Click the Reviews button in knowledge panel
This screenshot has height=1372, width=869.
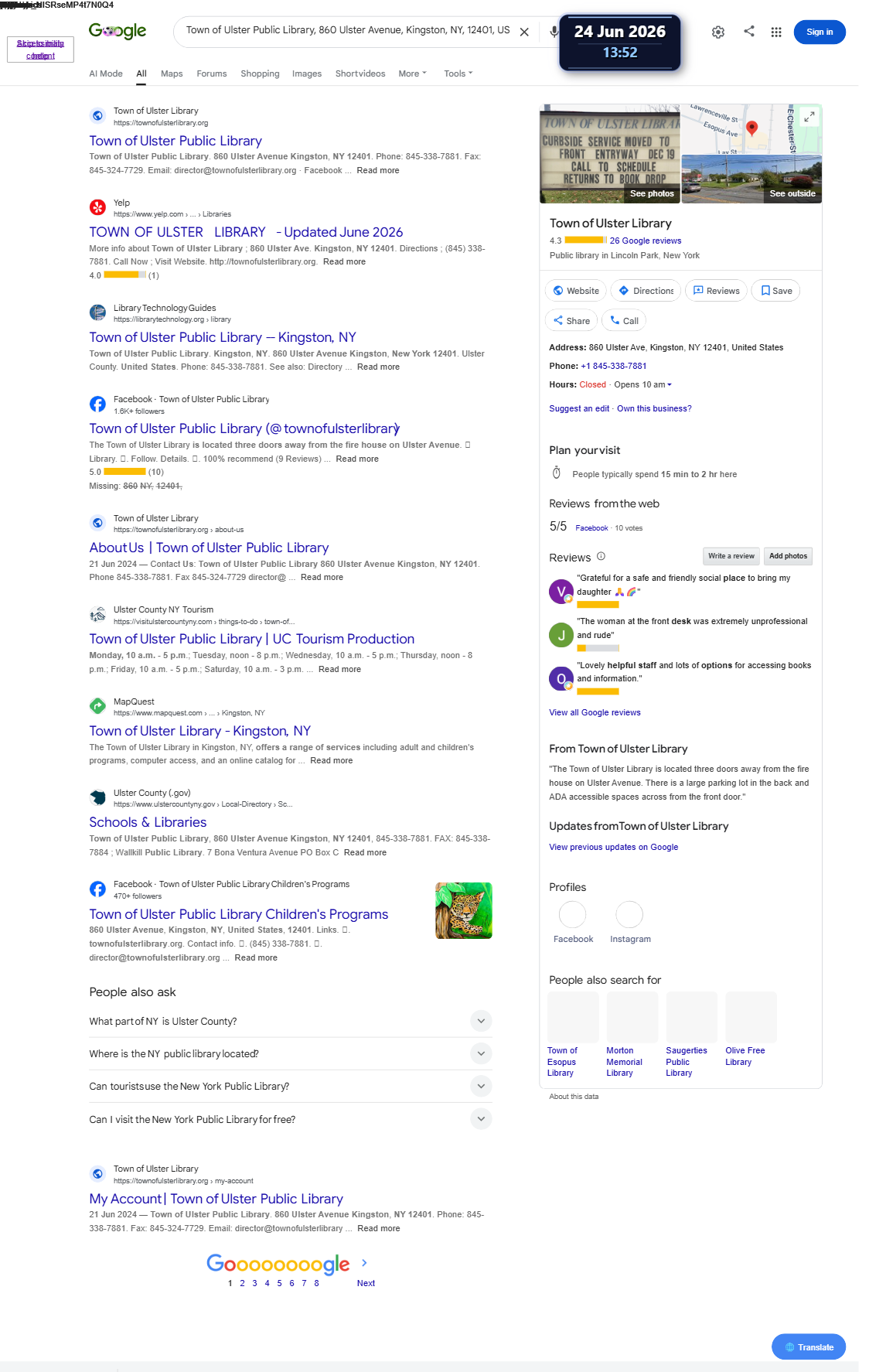[716, 291]
